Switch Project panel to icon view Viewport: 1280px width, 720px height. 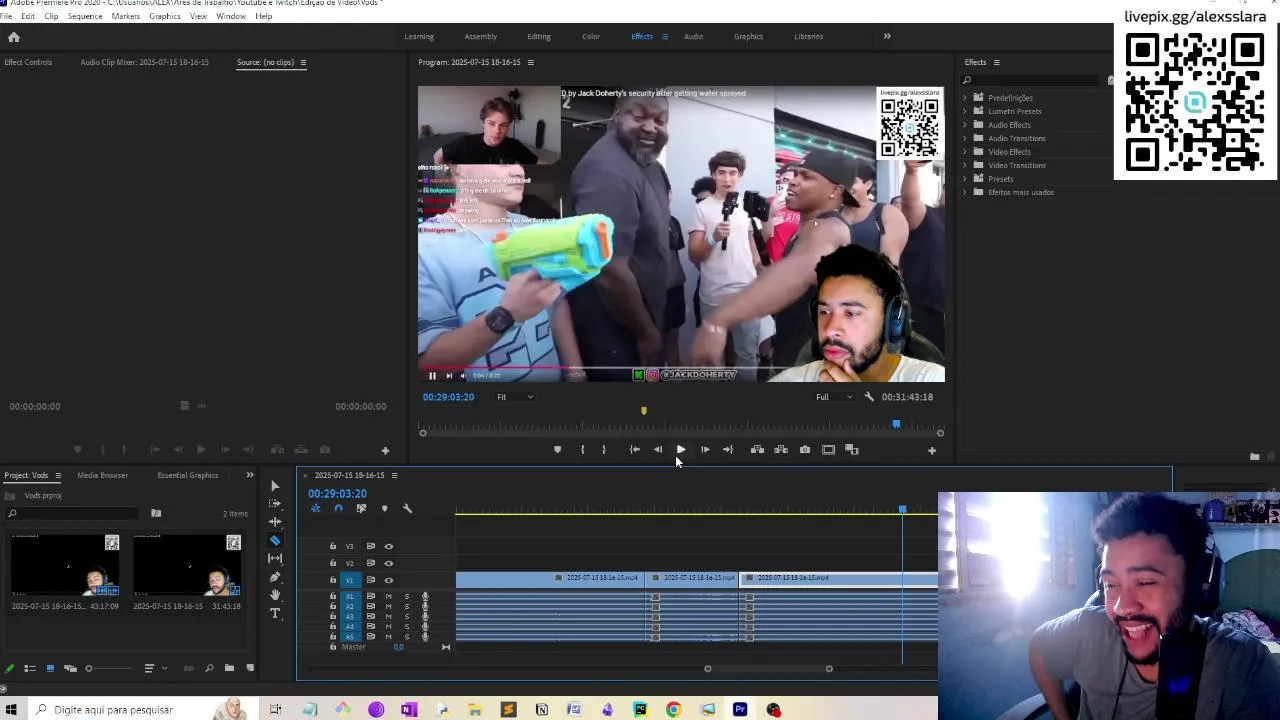pos(50,668)
